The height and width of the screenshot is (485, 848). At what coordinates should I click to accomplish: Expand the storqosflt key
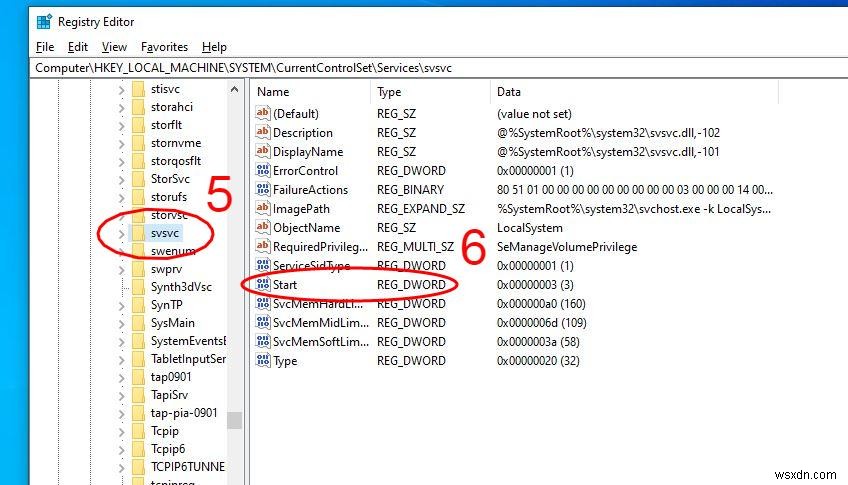[x=122, y=161]
